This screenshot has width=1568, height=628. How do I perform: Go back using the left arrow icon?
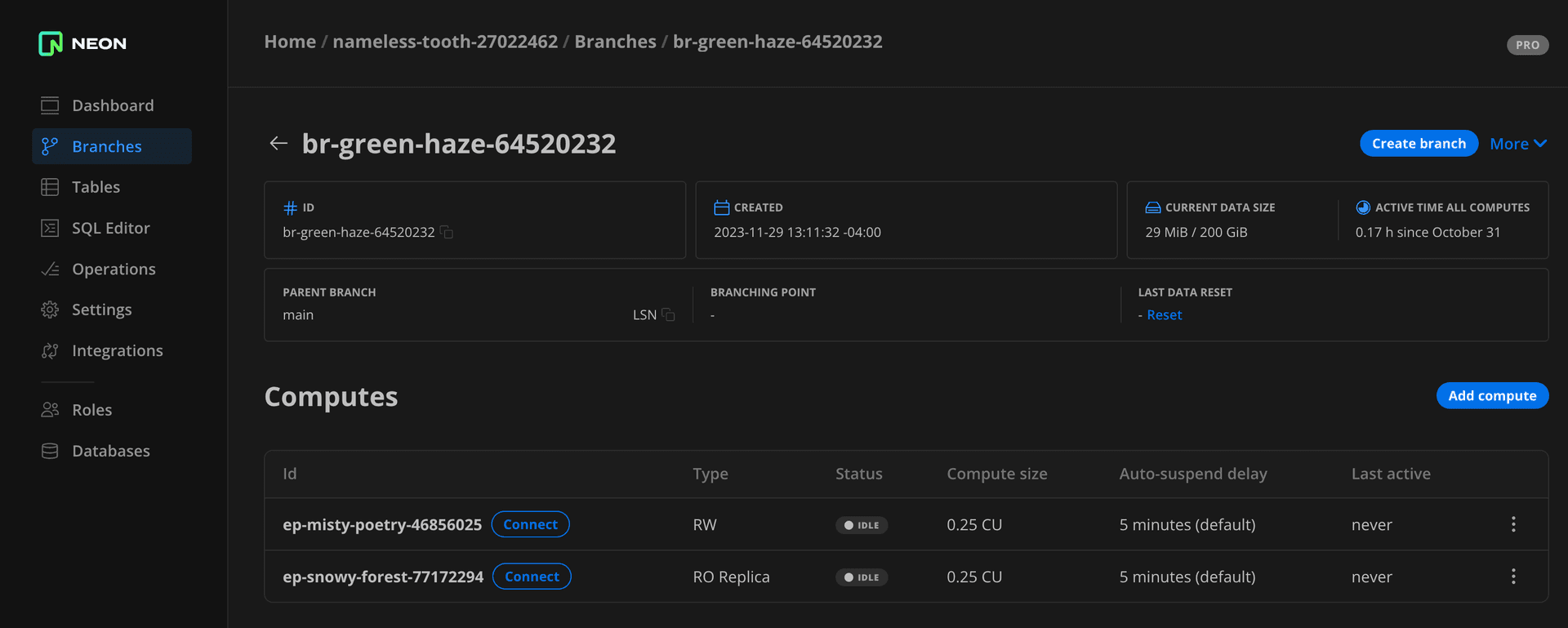click(x=278, y=144)
